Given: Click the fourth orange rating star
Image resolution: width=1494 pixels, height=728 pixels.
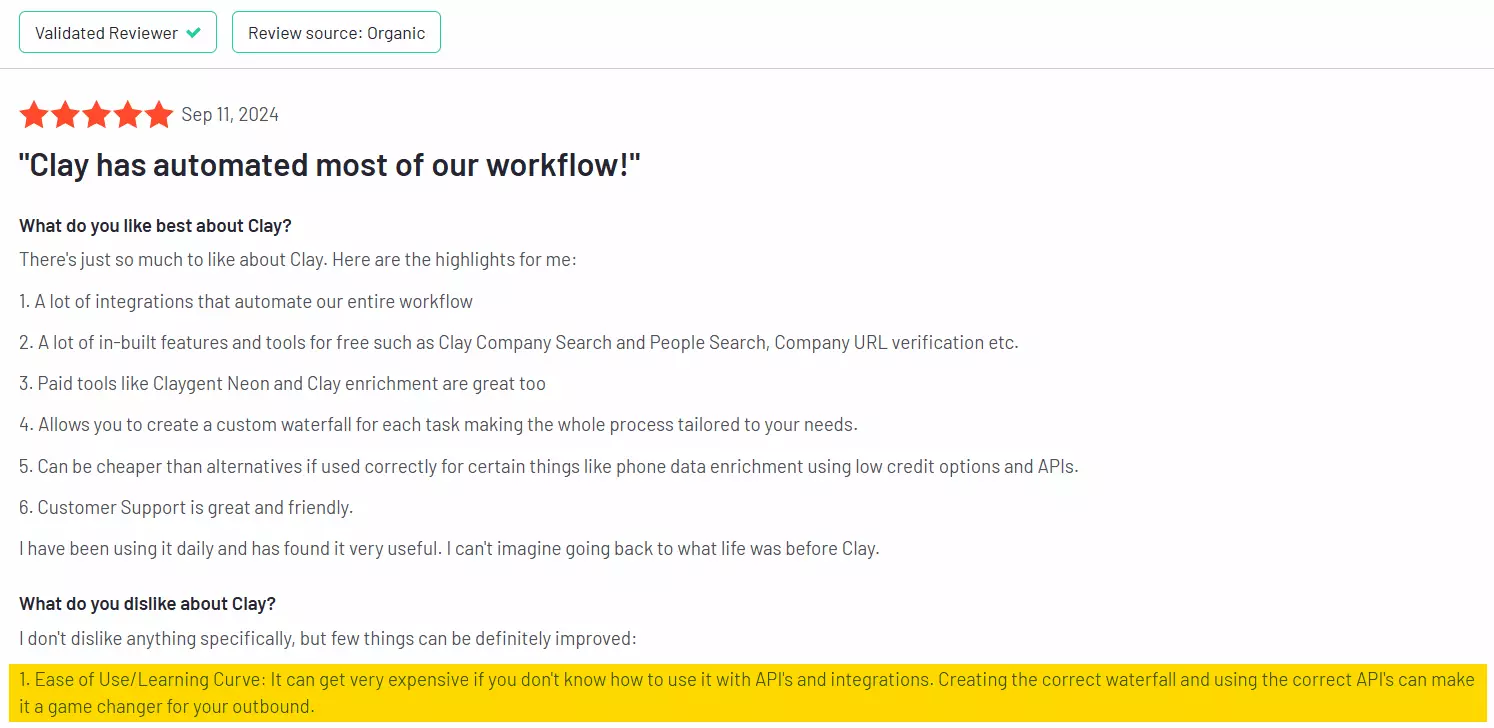Looking at the screenshot, I should (x=127, y=115).
